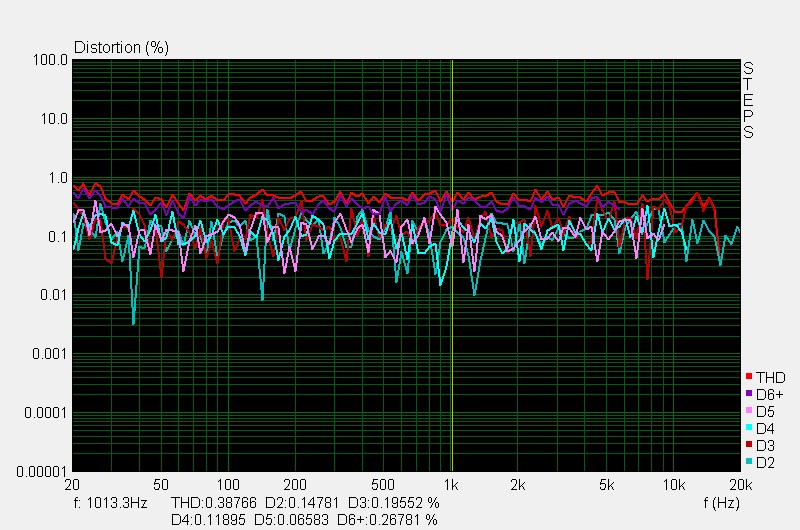This screenshot has height=530, width=800.
Task: Click the 5k x-axis tick label
Action: pos(607,485)
